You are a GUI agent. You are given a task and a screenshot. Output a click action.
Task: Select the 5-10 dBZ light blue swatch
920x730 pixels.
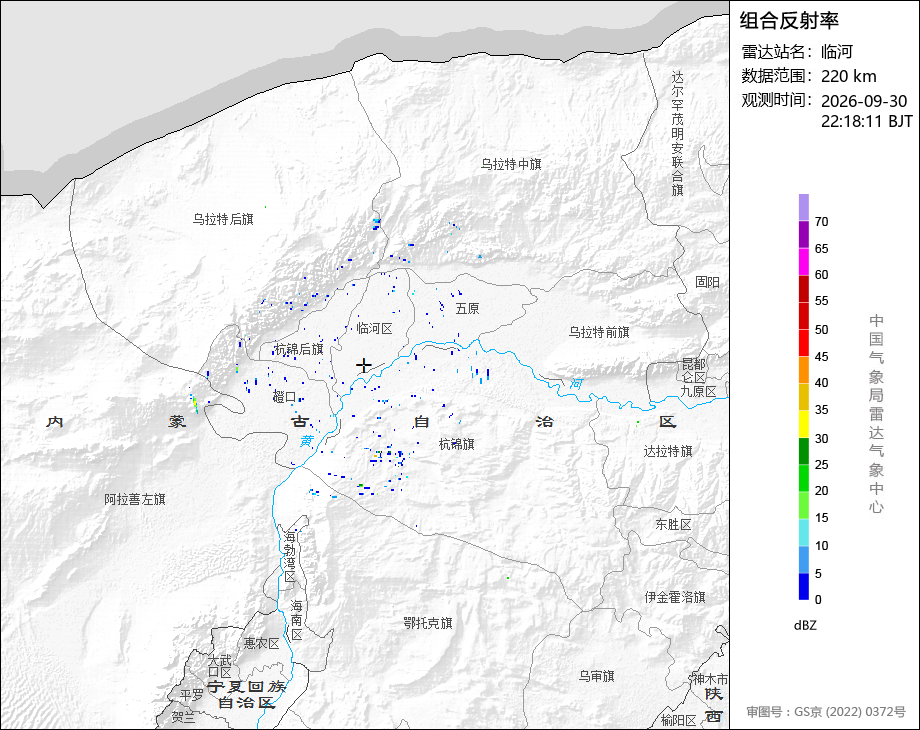pyautogui.click(x=804, y=560)
